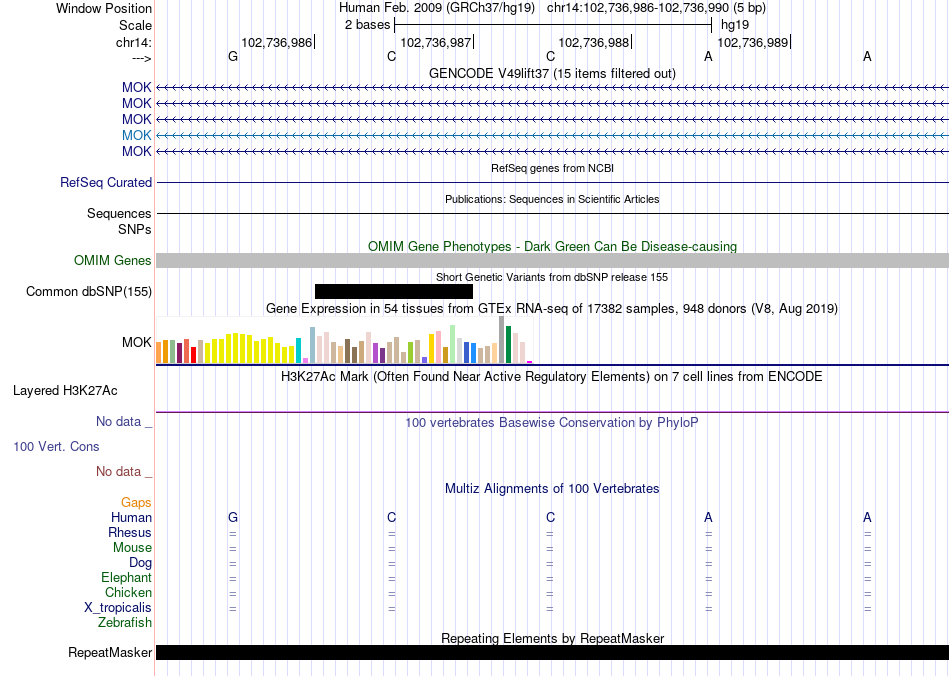This screenshot has height=676, width=950.
Task: Click the dark green GTEx expression bar
Action: click(509, 345)
